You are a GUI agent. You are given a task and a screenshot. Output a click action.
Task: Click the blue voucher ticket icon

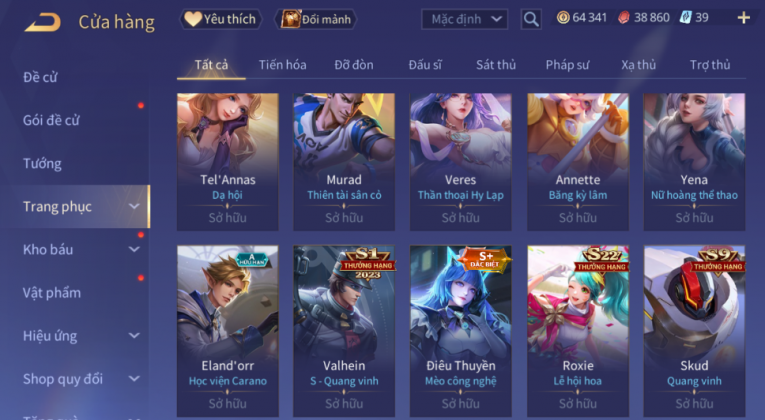[x=685, y=18]
